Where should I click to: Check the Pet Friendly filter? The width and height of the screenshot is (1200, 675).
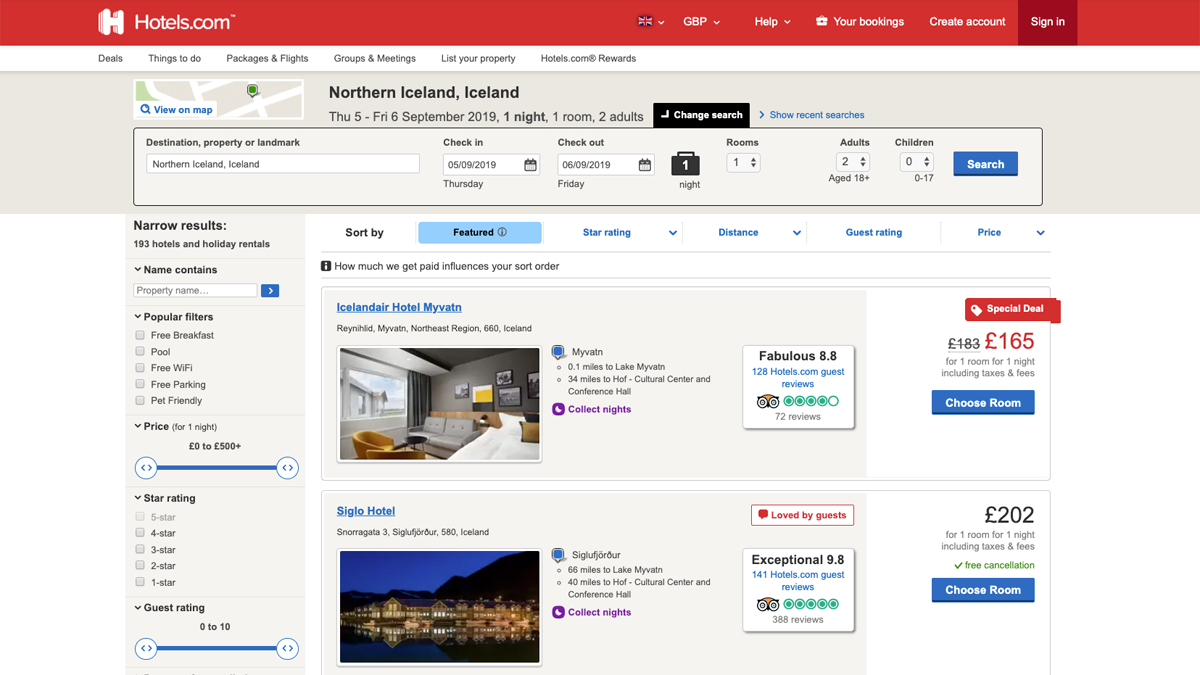(140, 400)
